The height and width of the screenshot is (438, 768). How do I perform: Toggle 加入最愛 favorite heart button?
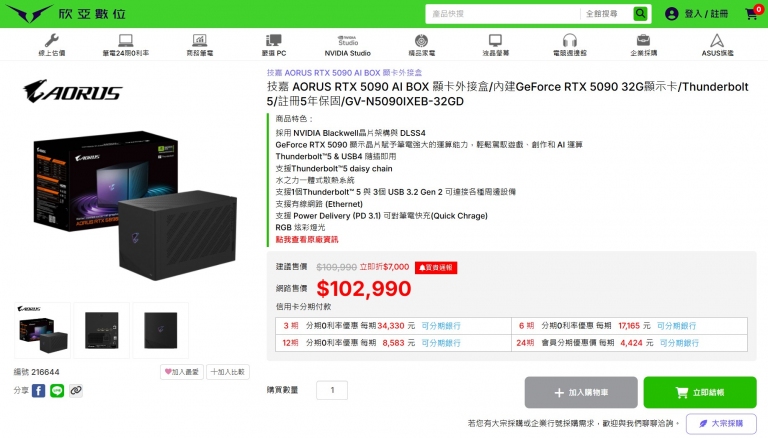(182, 372)
